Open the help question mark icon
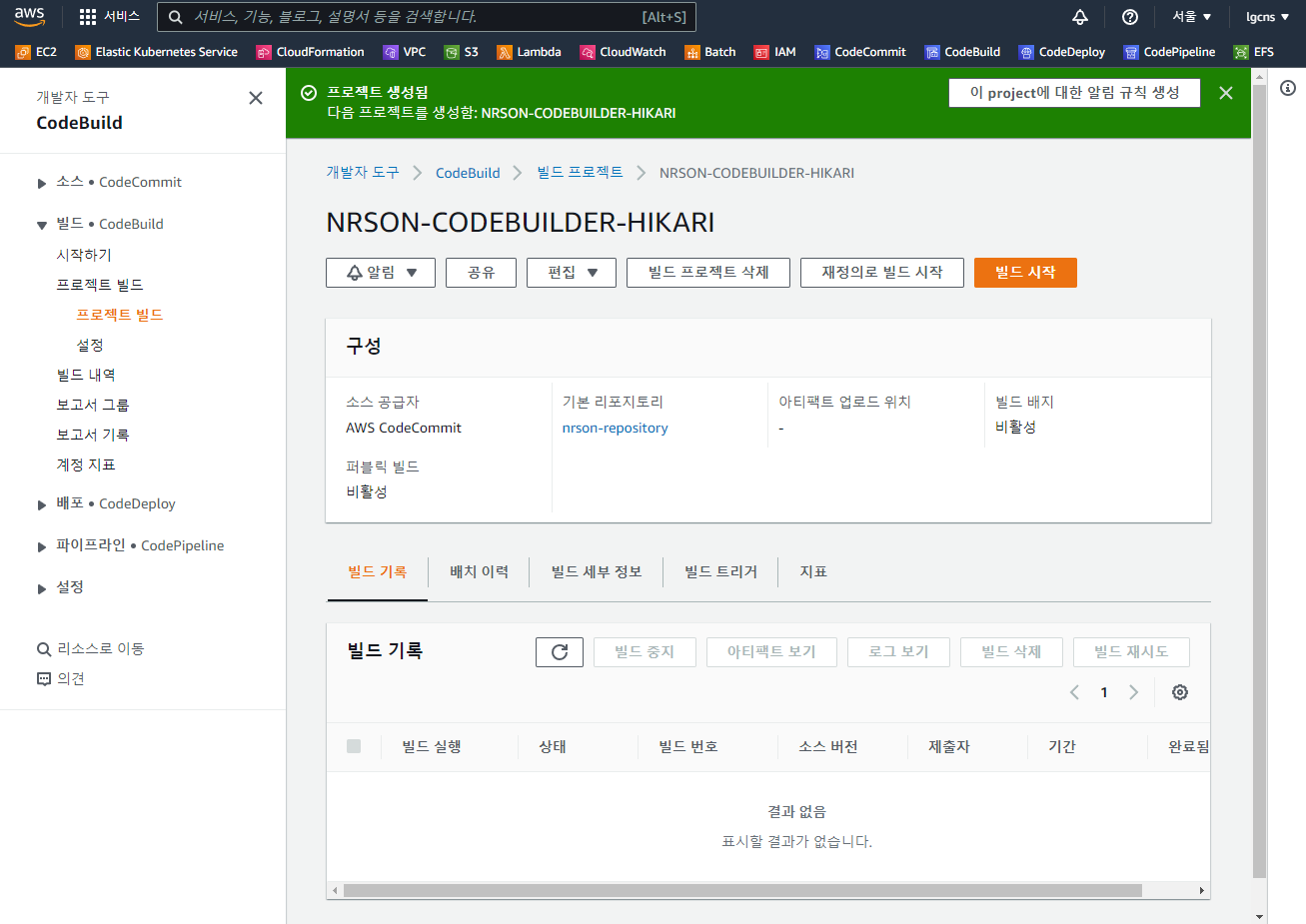This screenshot has height=924, width=1306. 1130,17
